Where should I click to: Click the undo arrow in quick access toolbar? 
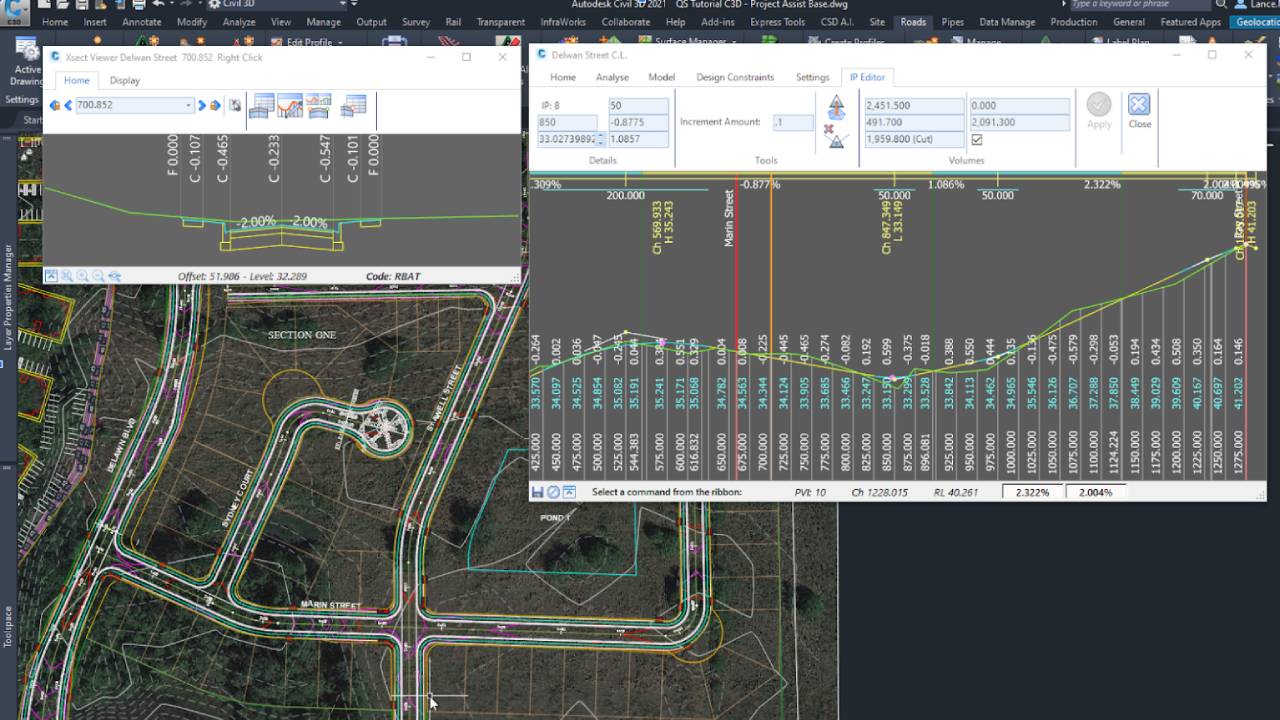[x=159, y=4]
